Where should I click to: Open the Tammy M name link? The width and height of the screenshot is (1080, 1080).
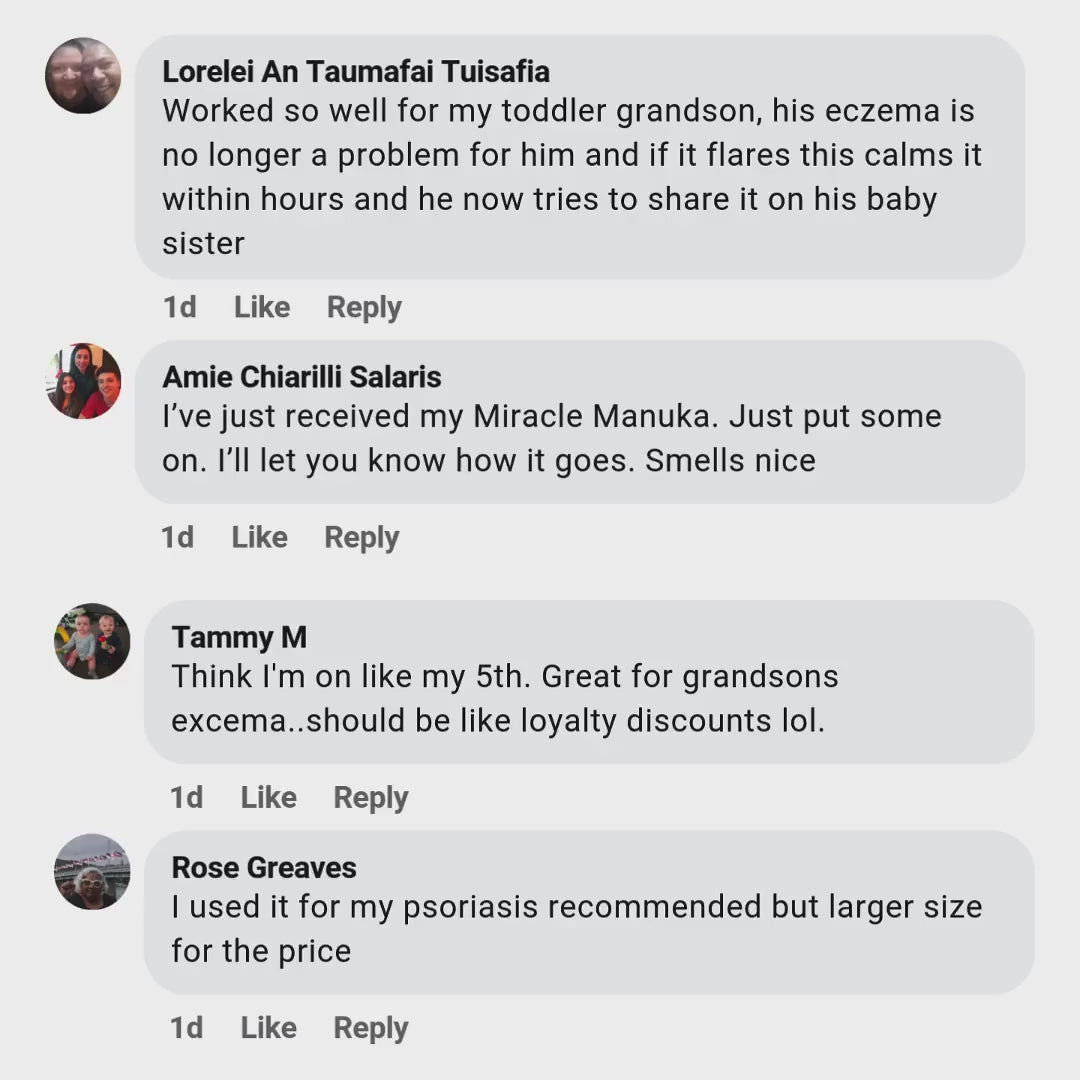[x=239, y=637]
